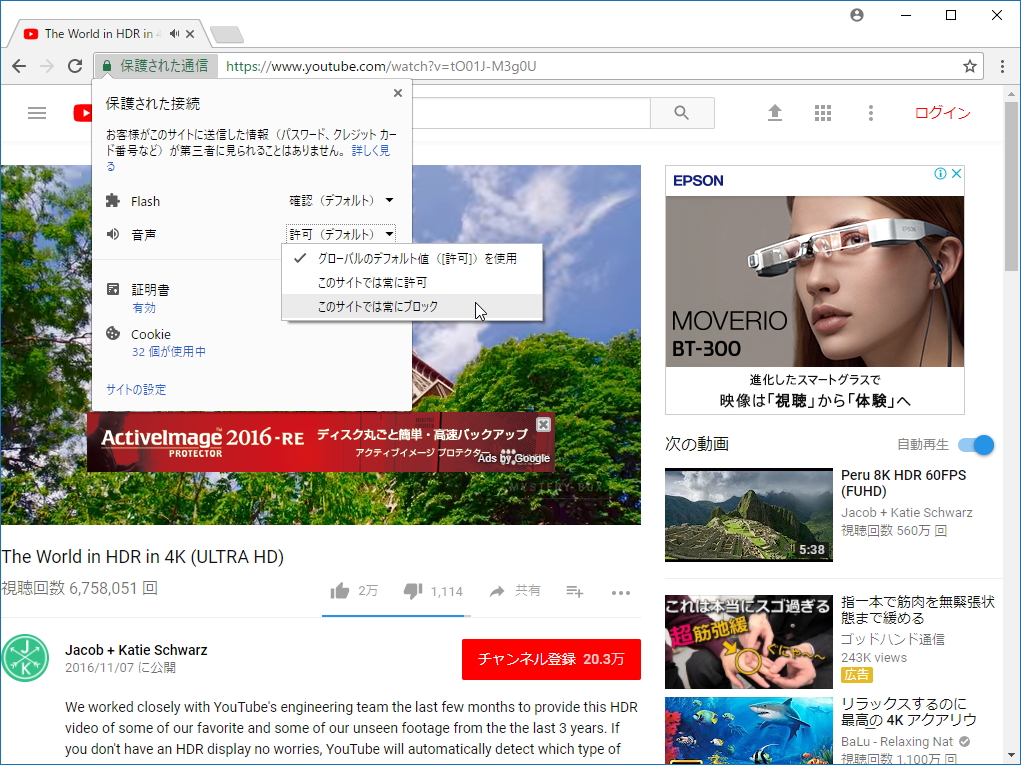Like the video with the thumbs-up icon

click(339, 591)
